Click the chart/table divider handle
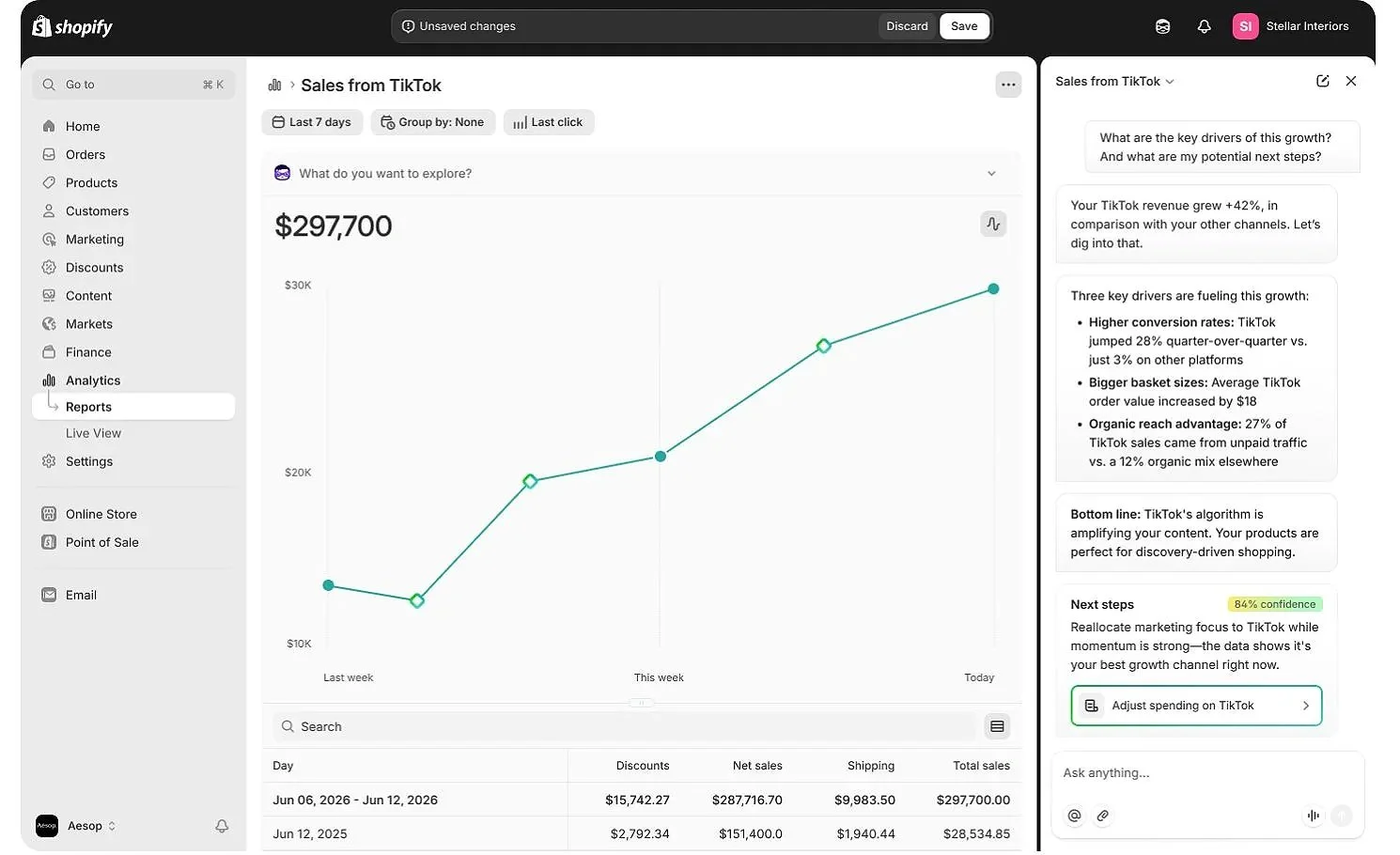The image size is (1400, 855). (x=642, y=703)
